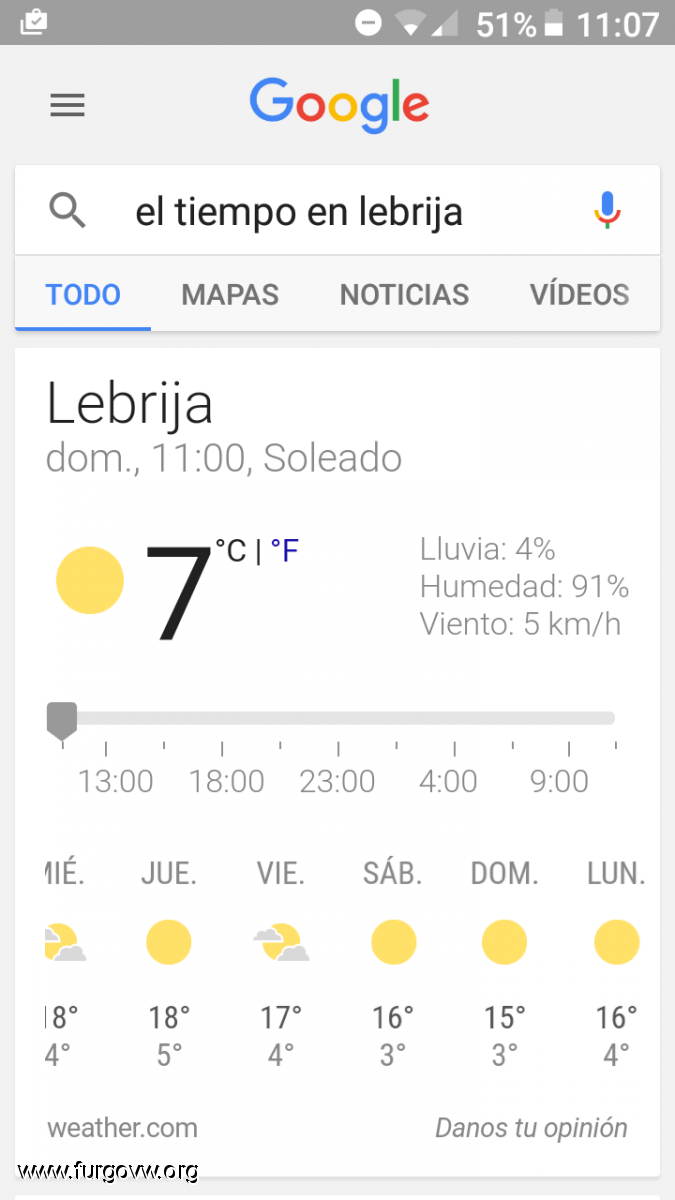Open the VÍDEOS tab
The image size is (675, 1200).
579,295
